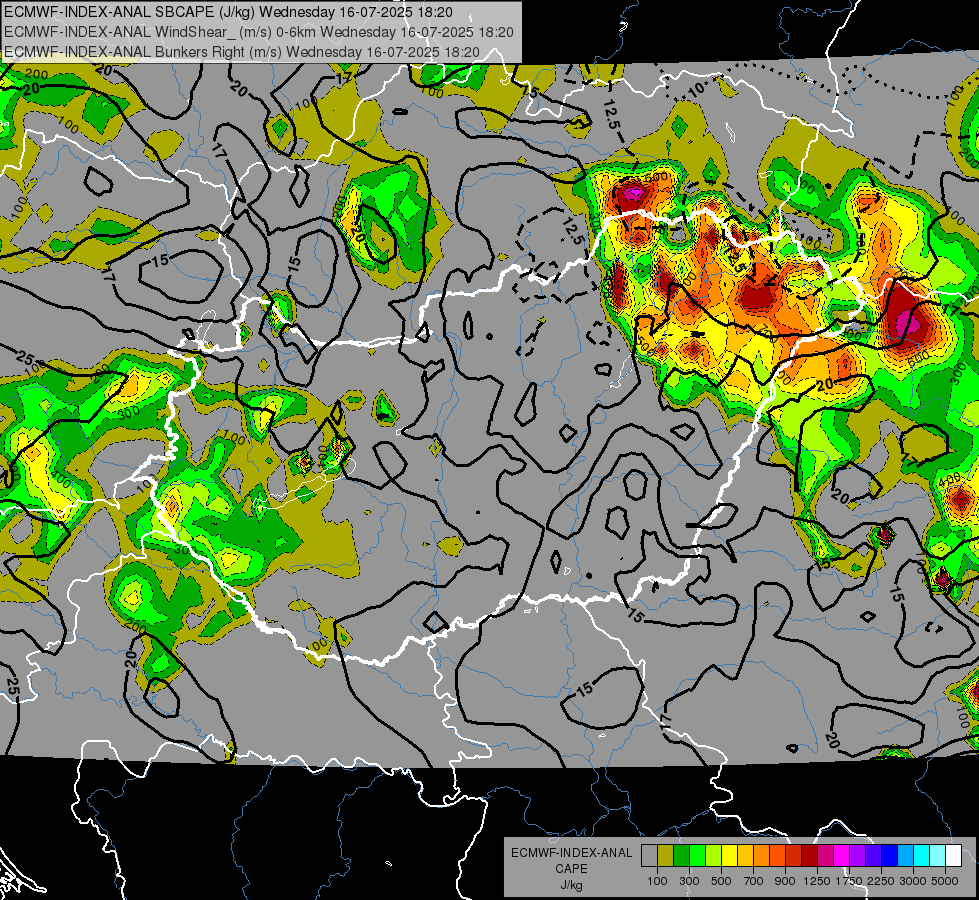This screenshot has width=979, height=900.
Task: Select the bright green legend swatch
Action: (697, 855)
